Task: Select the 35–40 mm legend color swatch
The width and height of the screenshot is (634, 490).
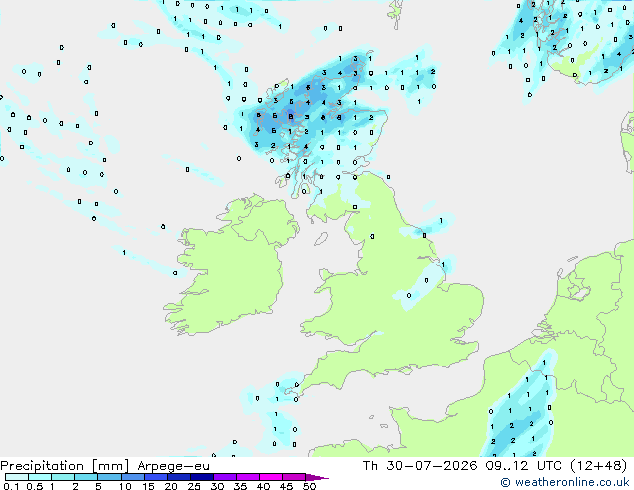Action: 247,477
